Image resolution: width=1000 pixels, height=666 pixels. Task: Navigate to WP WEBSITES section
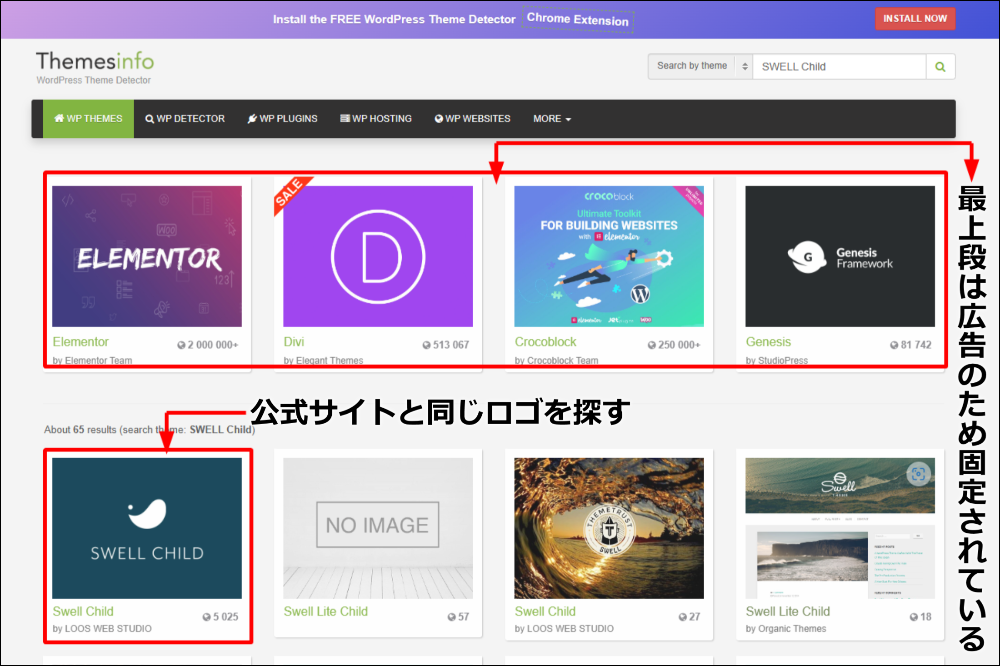click(x=473, y=119)
